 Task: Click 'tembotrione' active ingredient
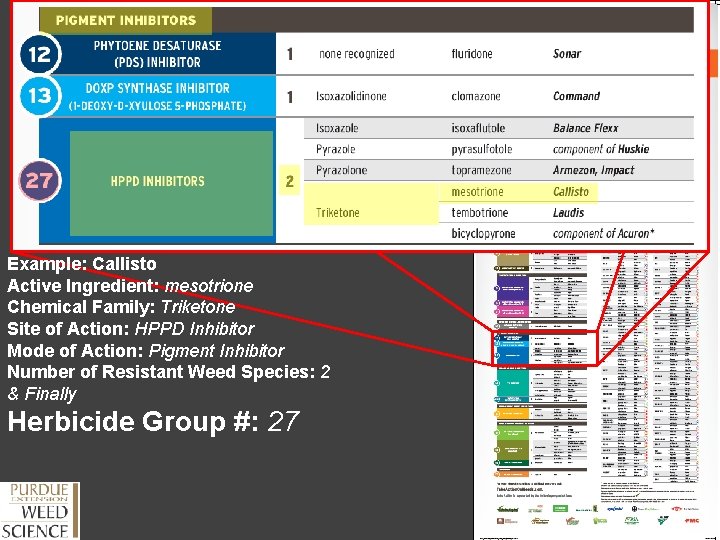pyautogui.click(x=480, y=213)
